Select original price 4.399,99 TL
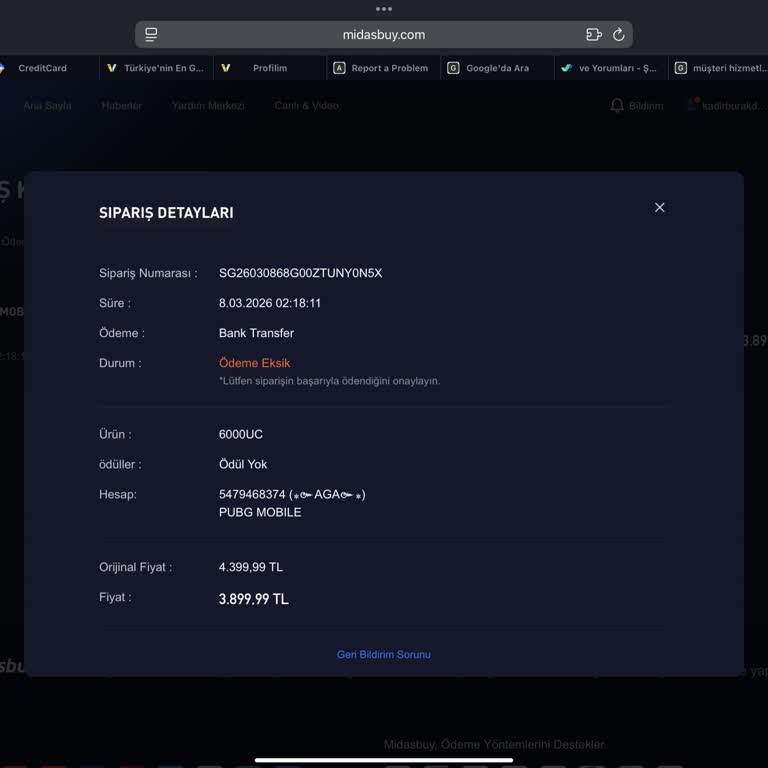 point(251,567)
